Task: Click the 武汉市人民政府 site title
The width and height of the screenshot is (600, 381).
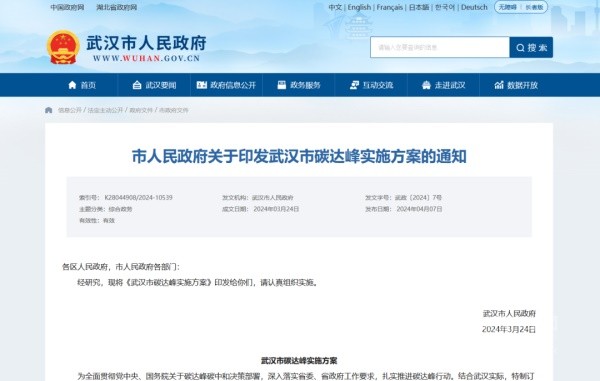Action: tap(146, 43)
